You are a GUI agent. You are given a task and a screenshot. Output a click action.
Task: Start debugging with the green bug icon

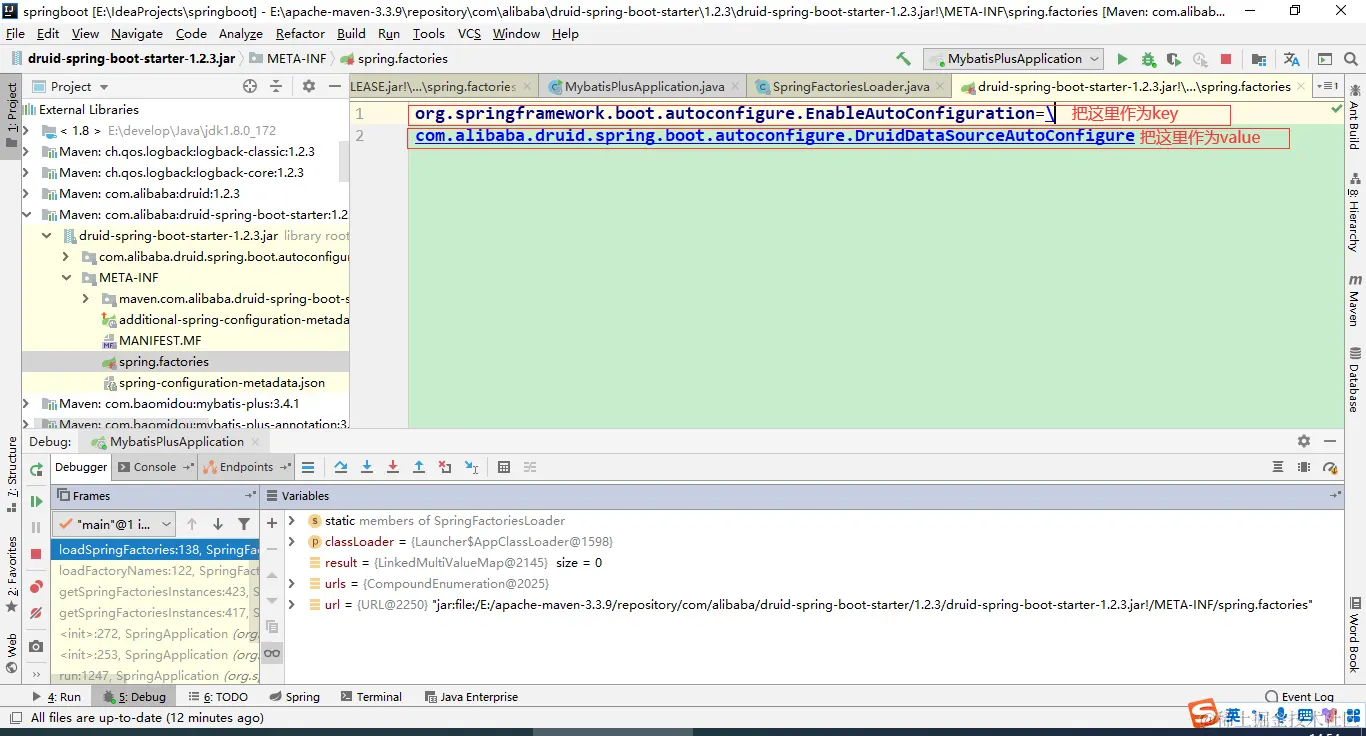(1148, 59)
